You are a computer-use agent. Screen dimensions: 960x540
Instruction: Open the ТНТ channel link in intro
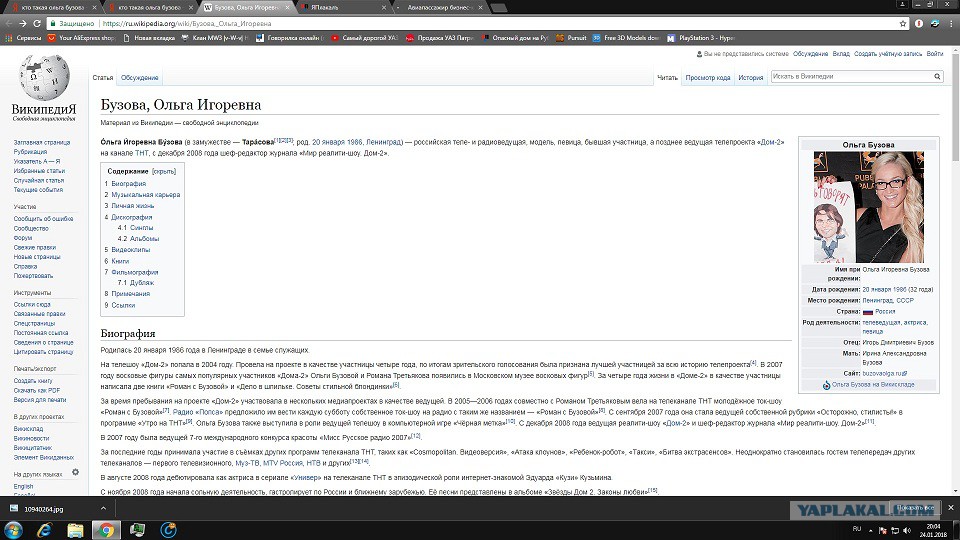click(141, 153)
